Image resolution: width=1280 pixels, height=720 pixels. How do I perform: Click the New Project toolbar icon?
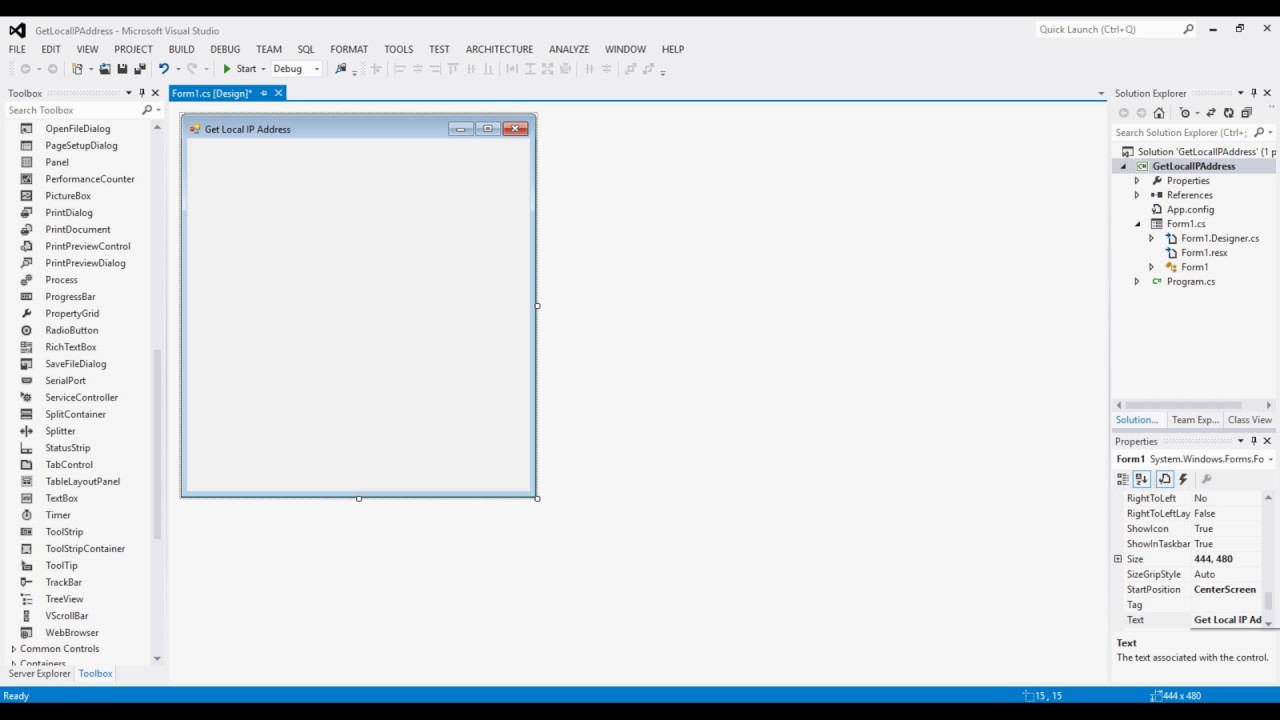click(77, 69)
